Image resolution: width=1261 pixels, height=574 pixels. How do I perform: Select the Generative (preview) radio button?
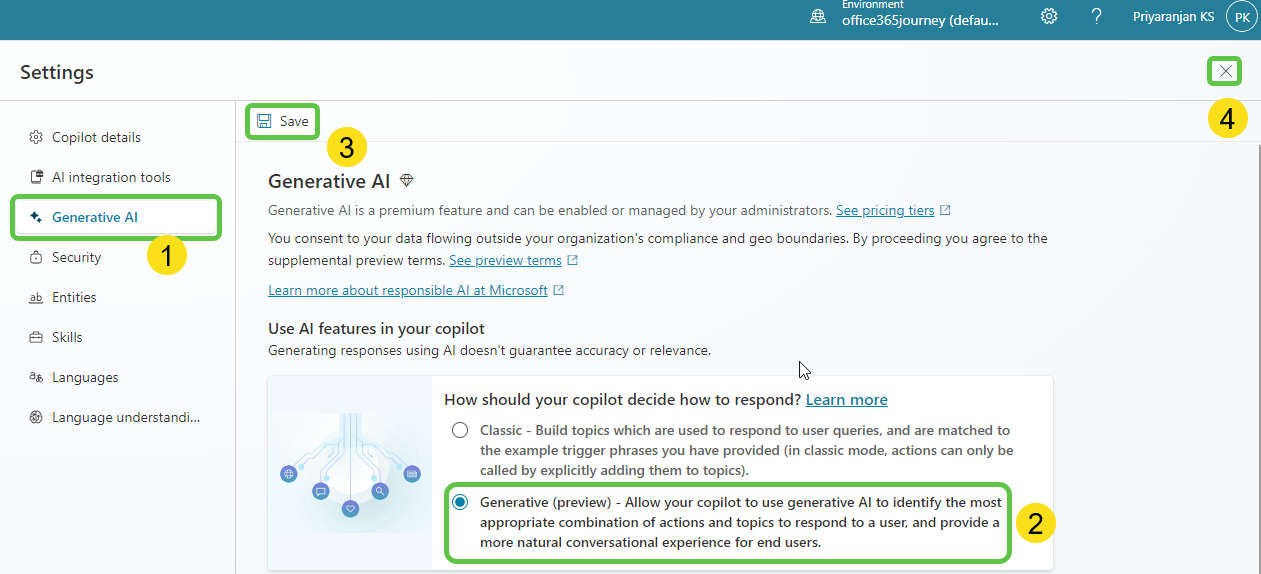tap(460, 502)
